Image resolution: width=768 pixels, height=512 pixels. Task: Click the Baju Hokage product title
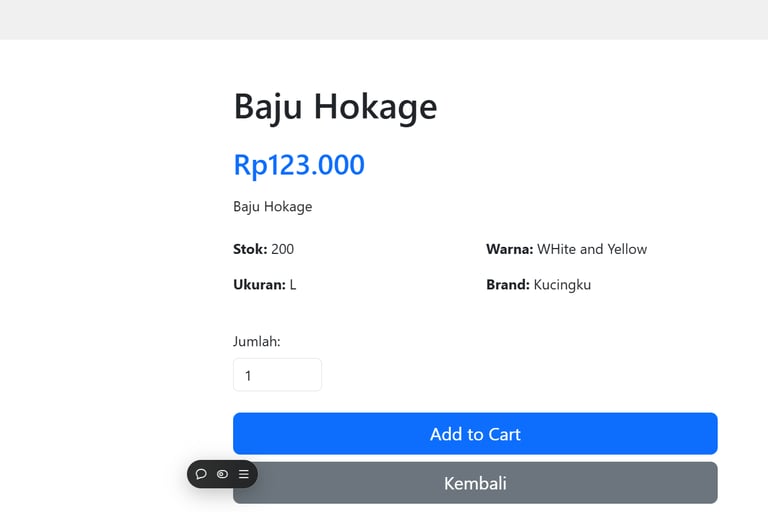[335, 106]
